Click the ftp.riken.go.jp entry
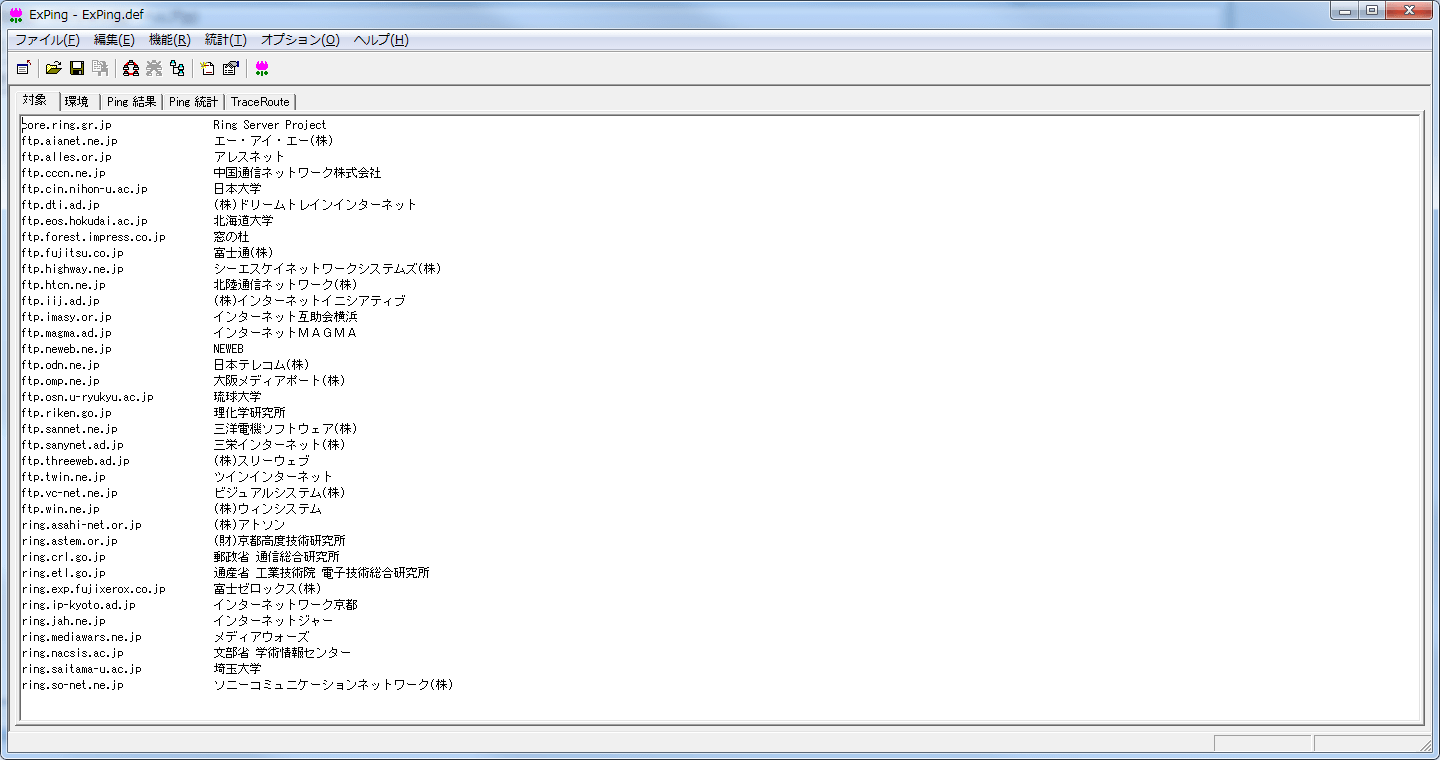Image resolution: width=1440 pixels, height=760 pixels. coord(67,413)
